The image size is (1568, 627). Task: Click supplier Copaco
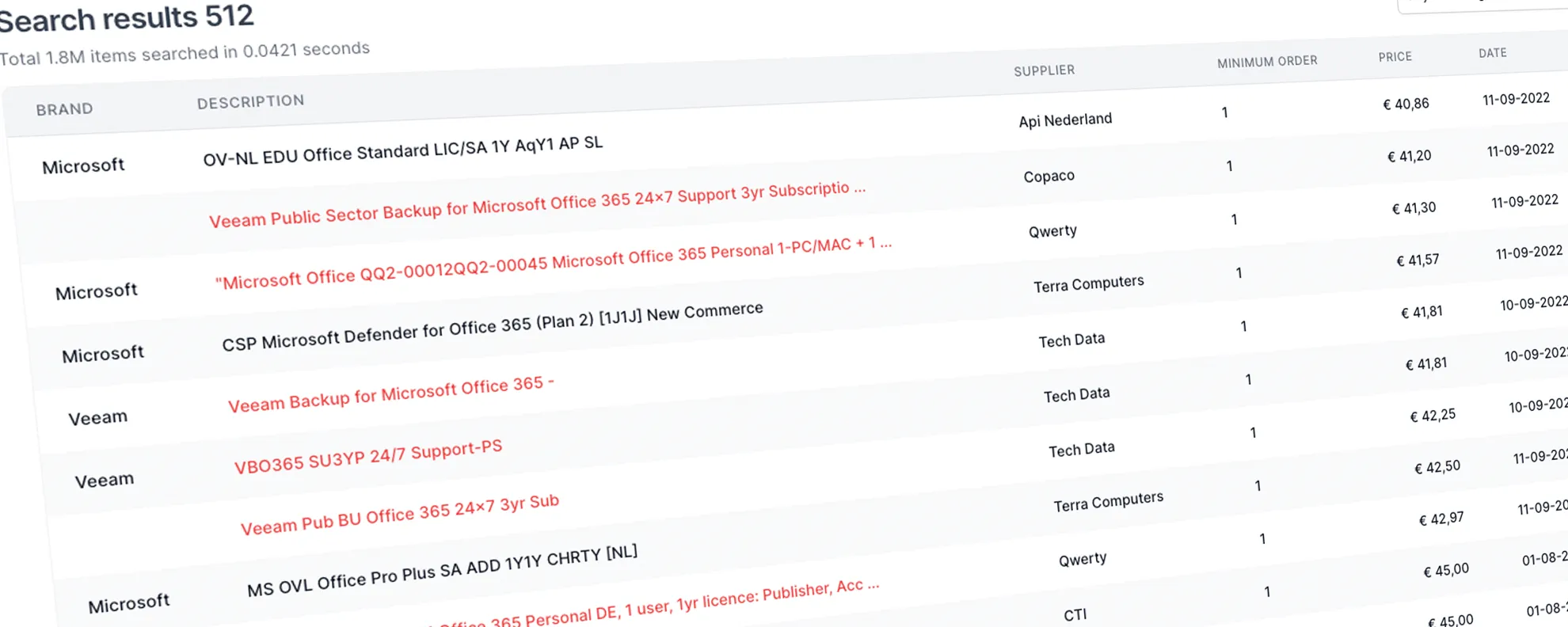pos(1049,176)
